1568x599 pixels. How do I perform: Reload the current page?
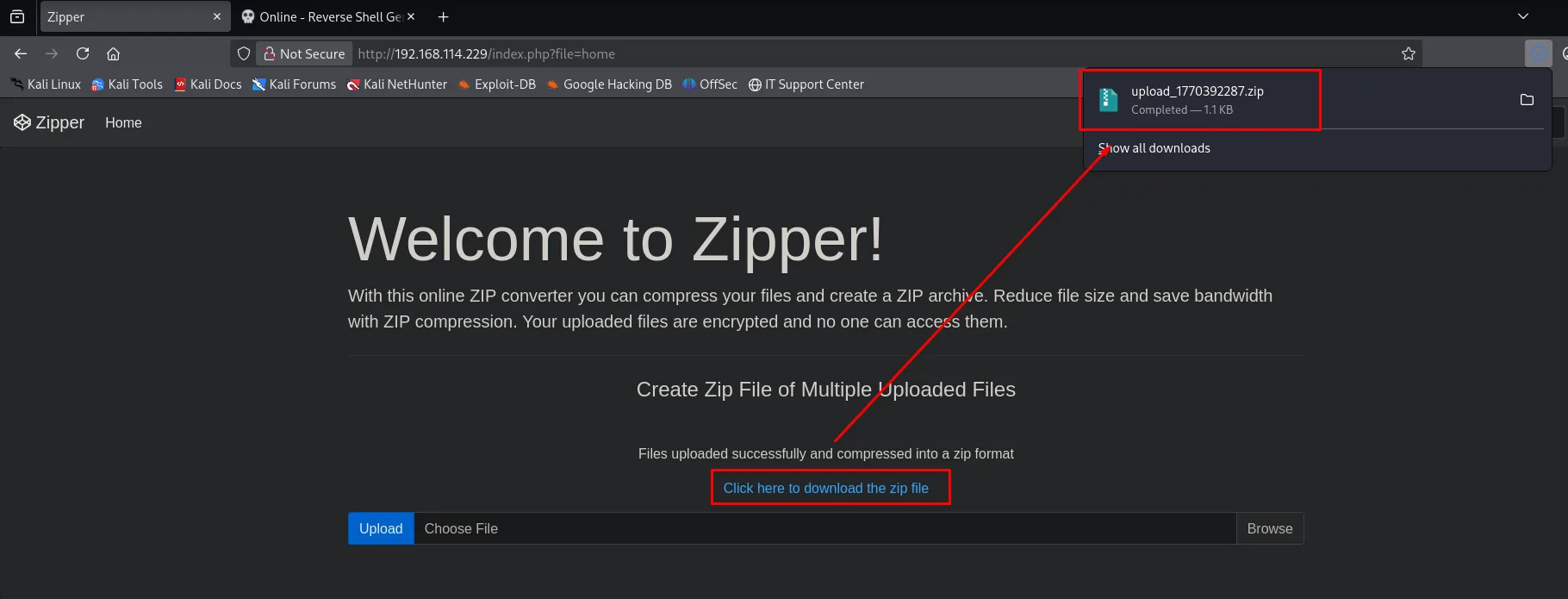tap(83, 53)
